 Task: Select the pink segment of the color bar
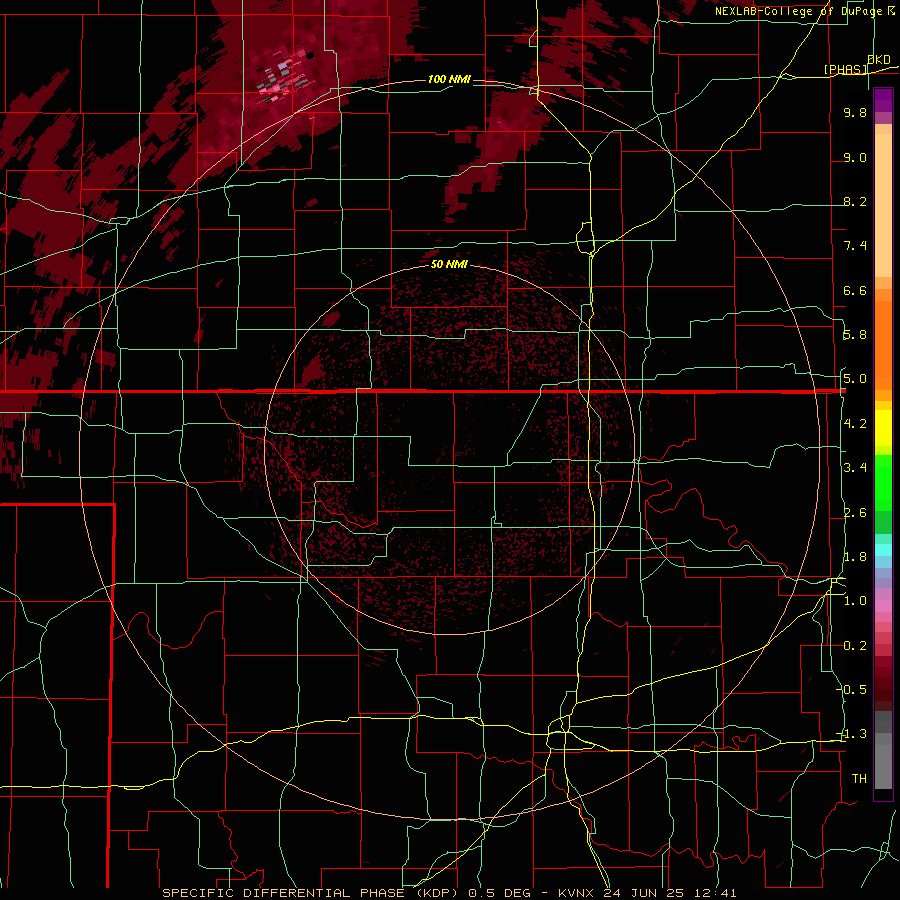pos(883,605)
